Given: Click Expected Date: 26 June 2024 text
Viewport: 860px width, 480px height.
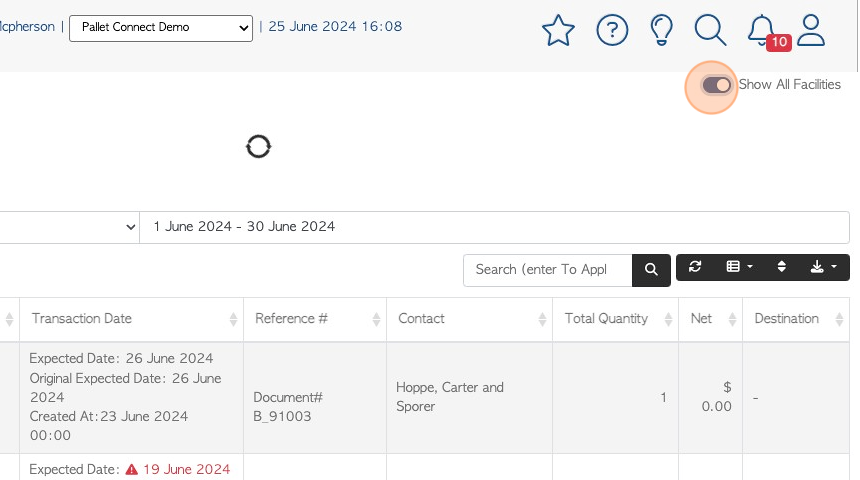Looking at the screenshot, I should (121, 358).
